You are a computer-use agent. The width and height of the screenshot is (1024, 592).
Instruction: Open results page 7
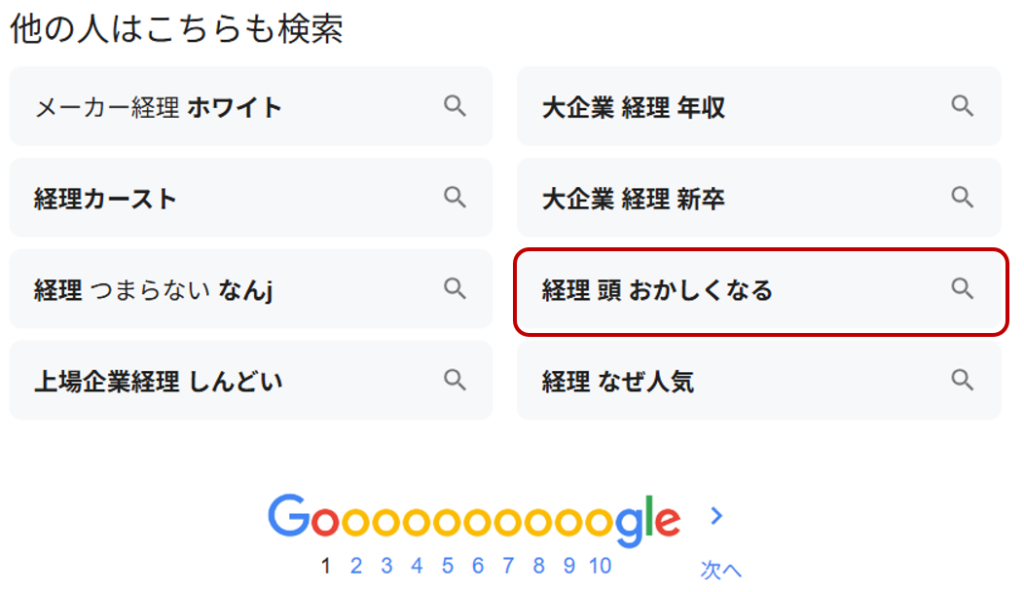coord(508,566)
